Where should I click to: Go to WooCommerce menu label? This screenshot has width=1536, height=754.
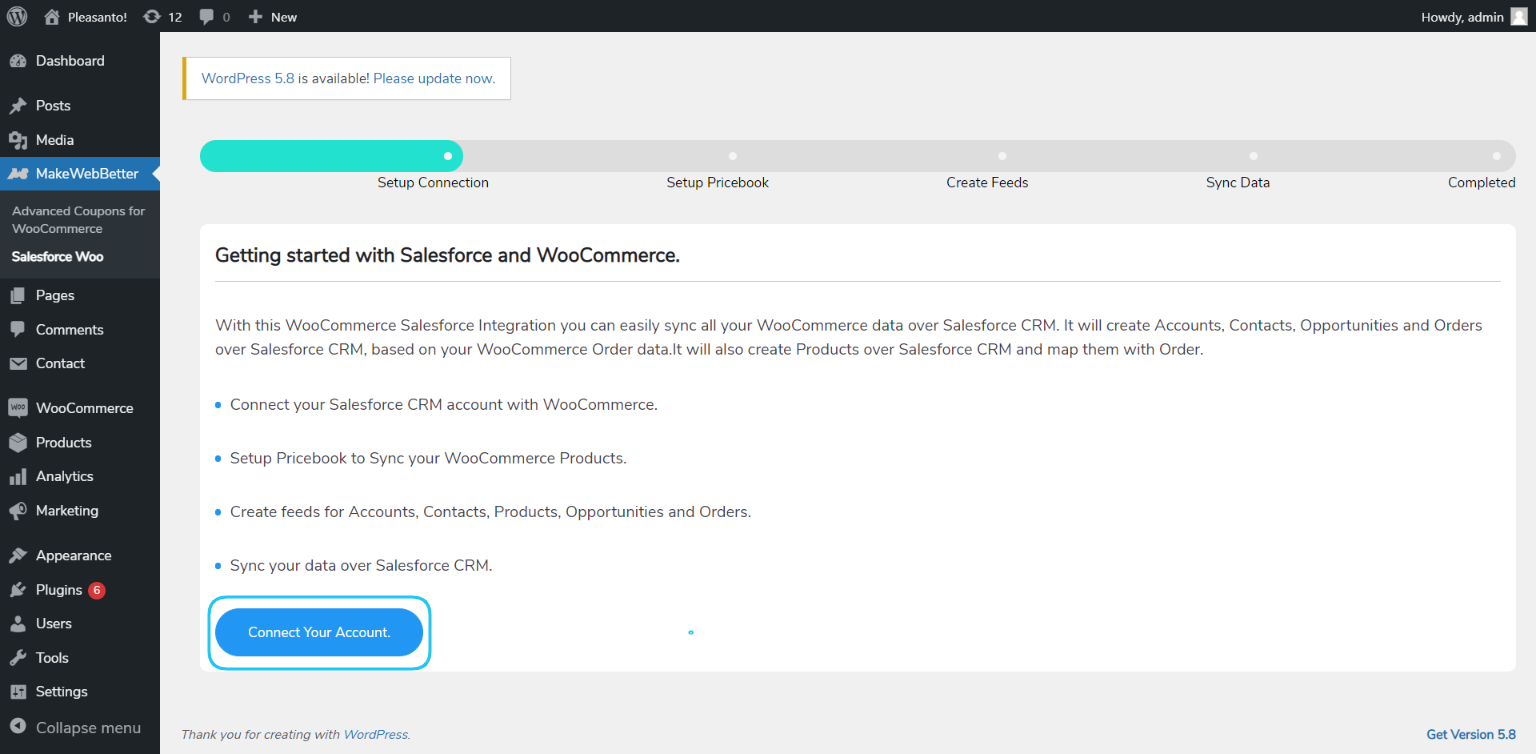84,408
